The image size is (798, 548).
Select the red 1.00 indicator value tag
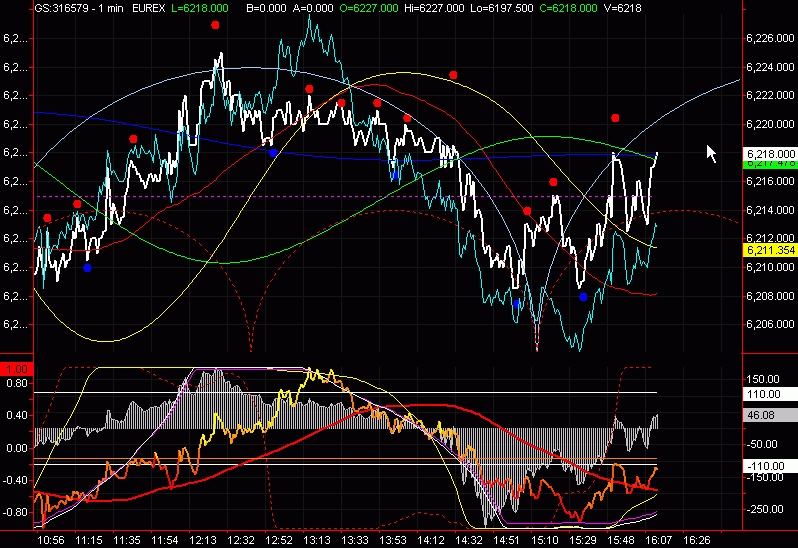[17, 369]
